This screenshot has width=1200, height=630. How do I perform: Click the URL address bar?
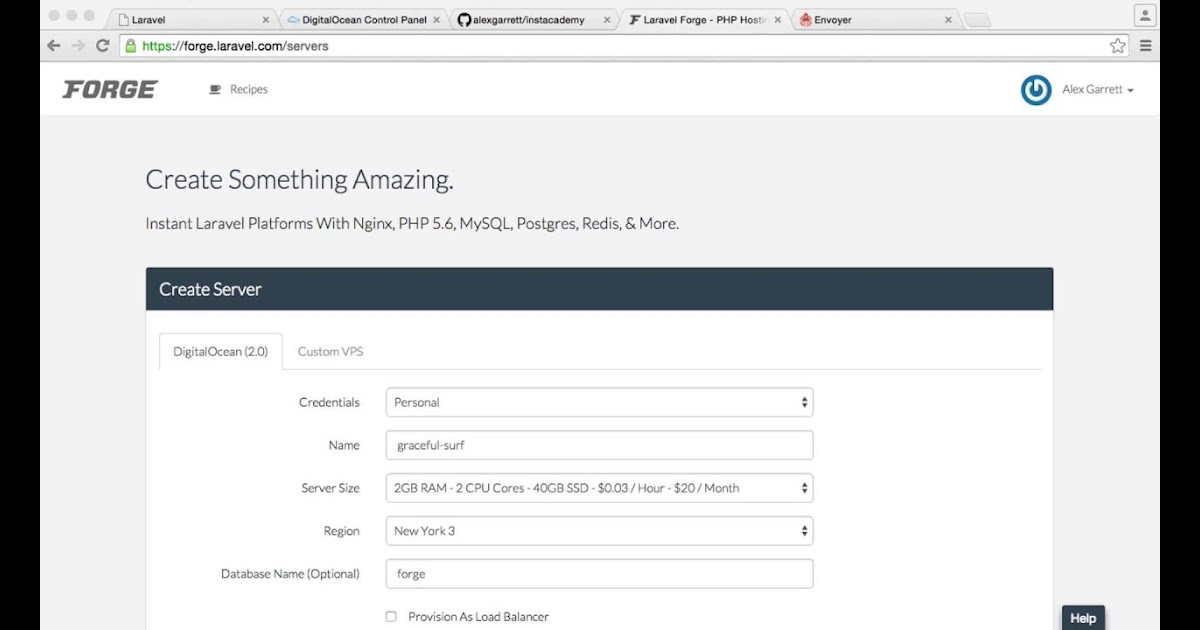click(x=624, y=46)
